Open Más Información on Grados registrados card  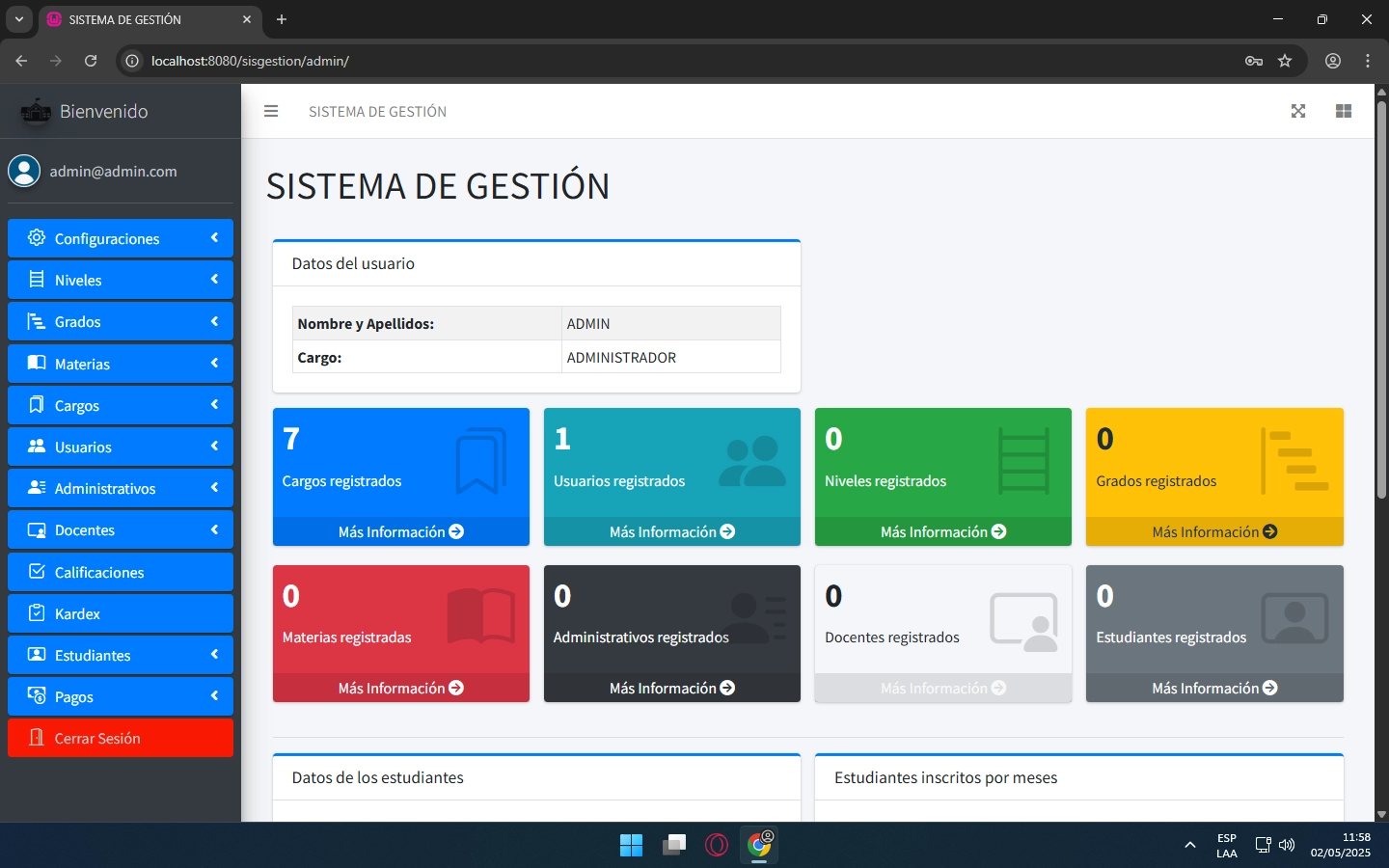point(1214,531)
